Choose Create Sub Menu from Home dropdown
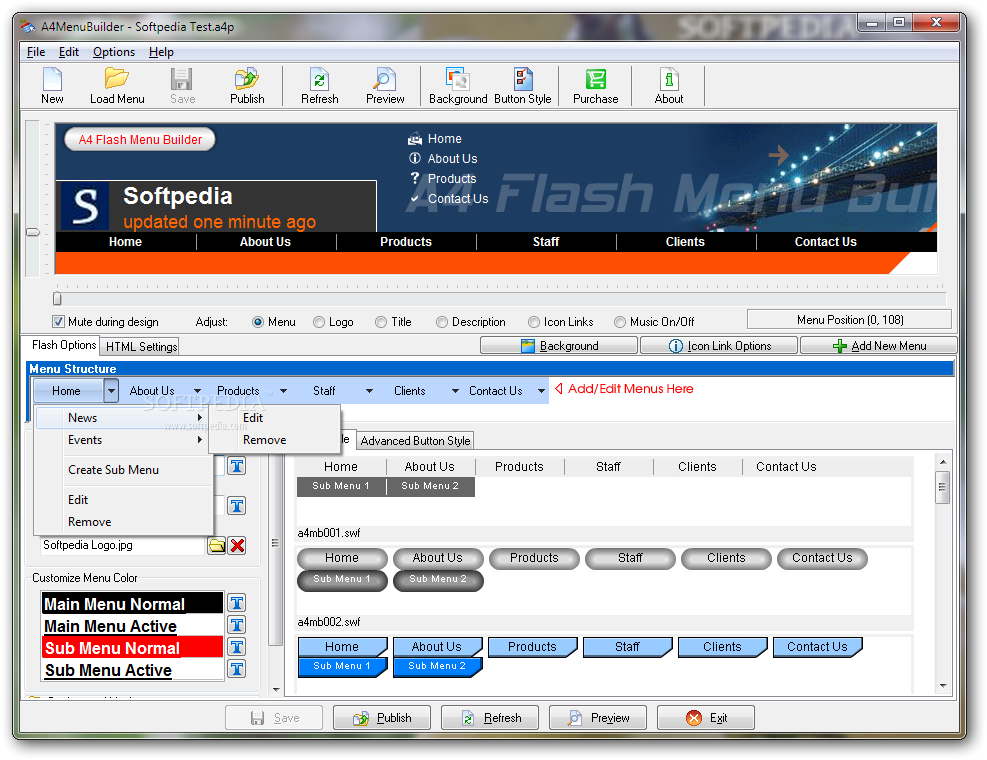987x760 pixels. (x=113, y=470)
